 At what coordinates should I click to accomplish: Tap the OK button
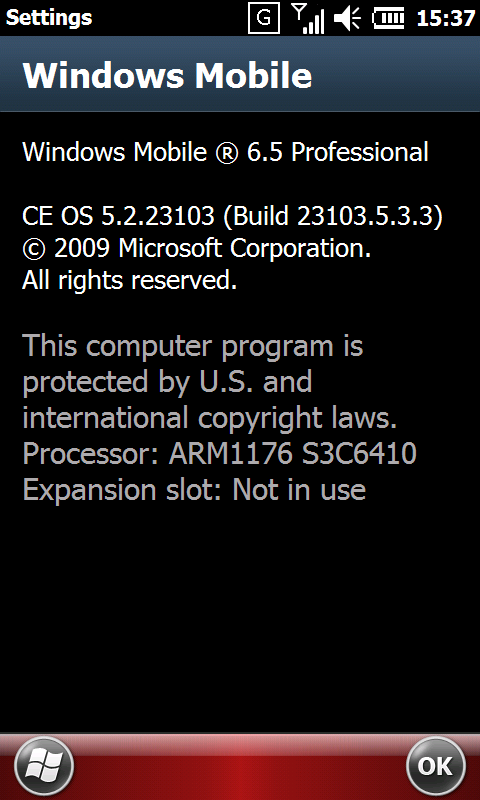click(436, 766)
